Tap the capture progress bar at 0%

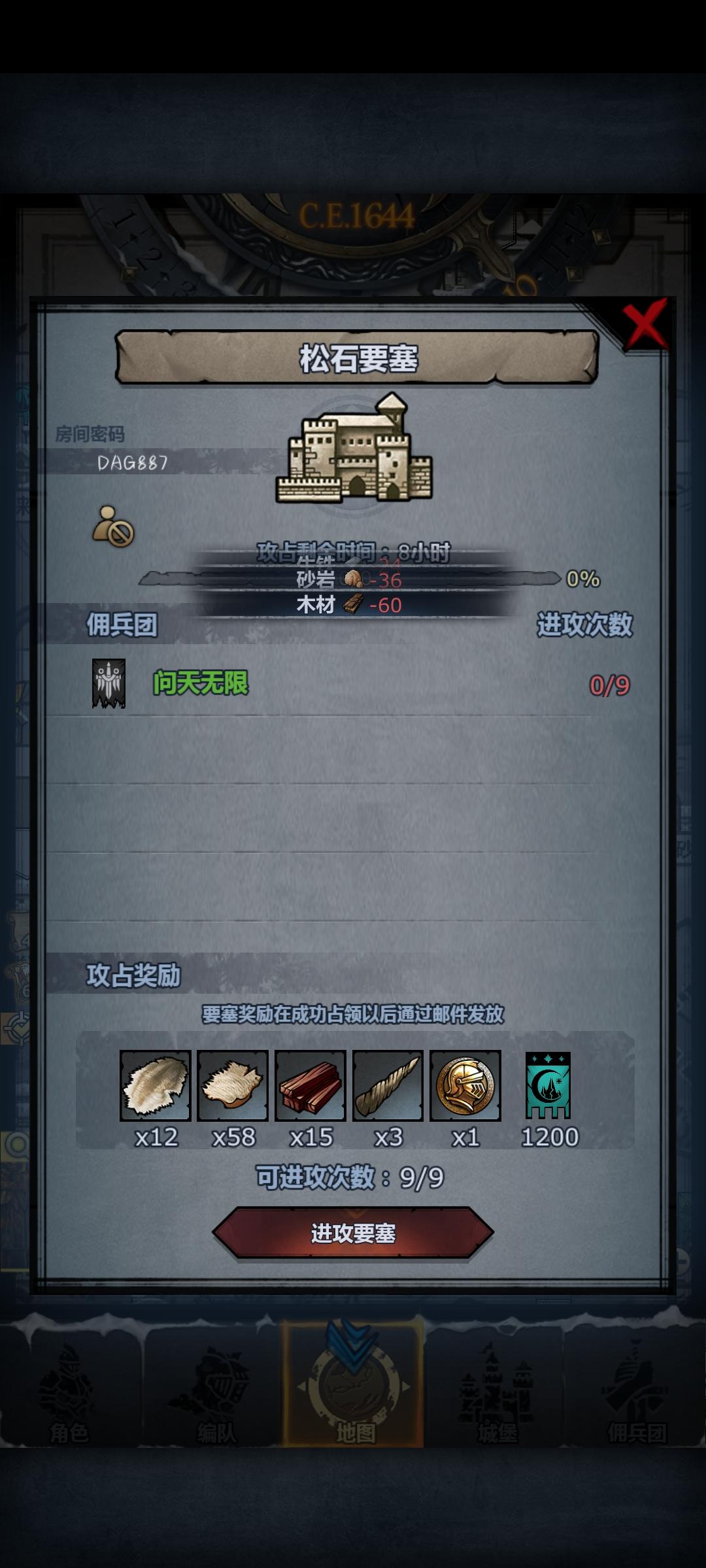pyautogui.click(x=350, y=578)
